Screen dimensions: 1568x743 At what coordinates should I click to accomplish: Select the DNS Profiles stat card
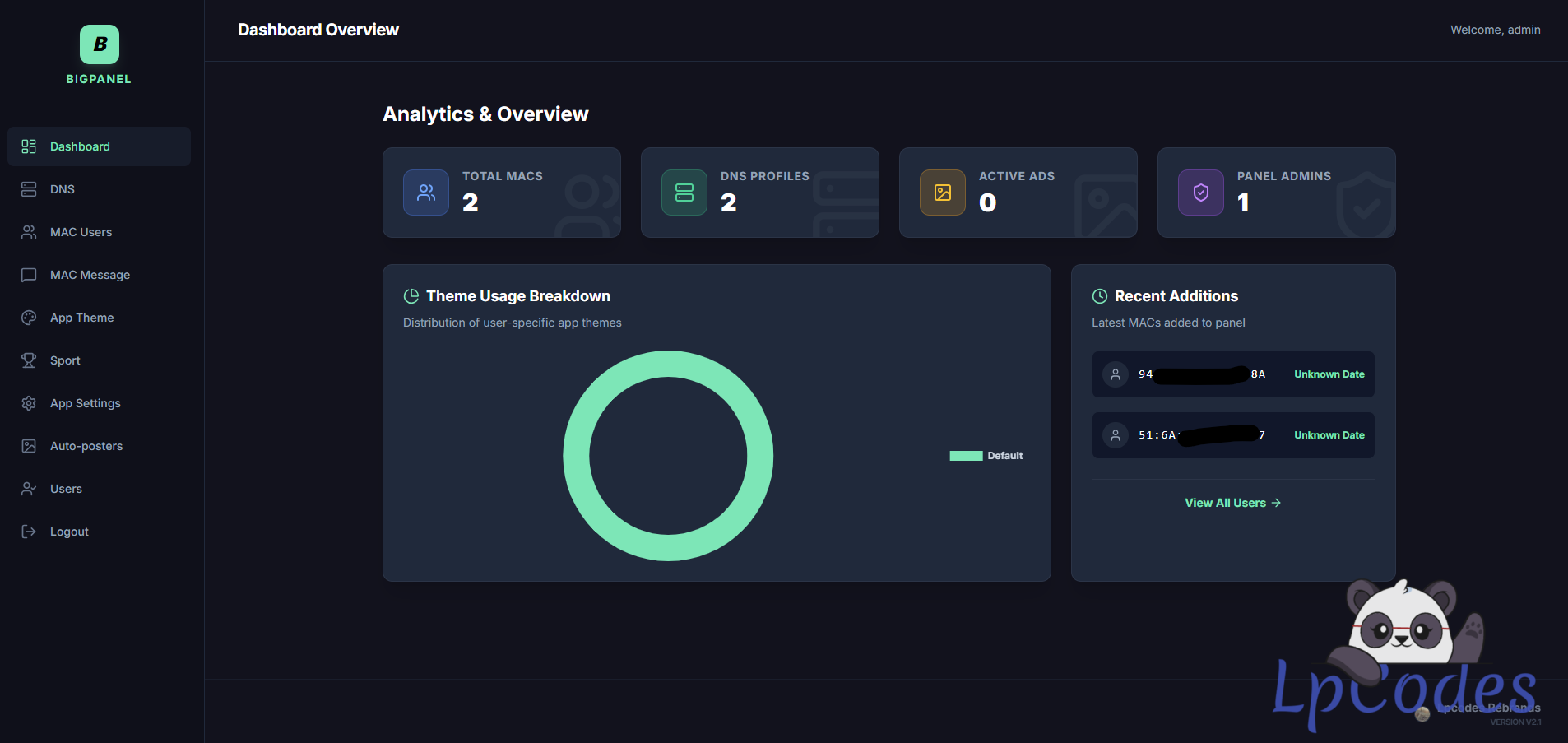pos(759,193)
